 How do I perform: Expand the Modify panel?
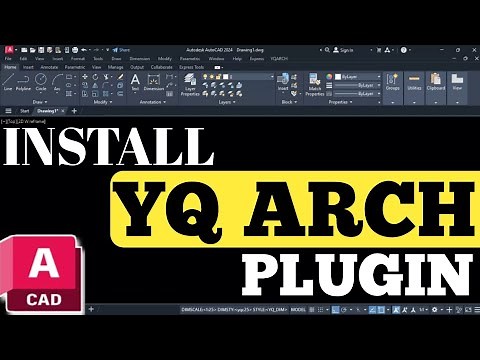tap(103, 102)
